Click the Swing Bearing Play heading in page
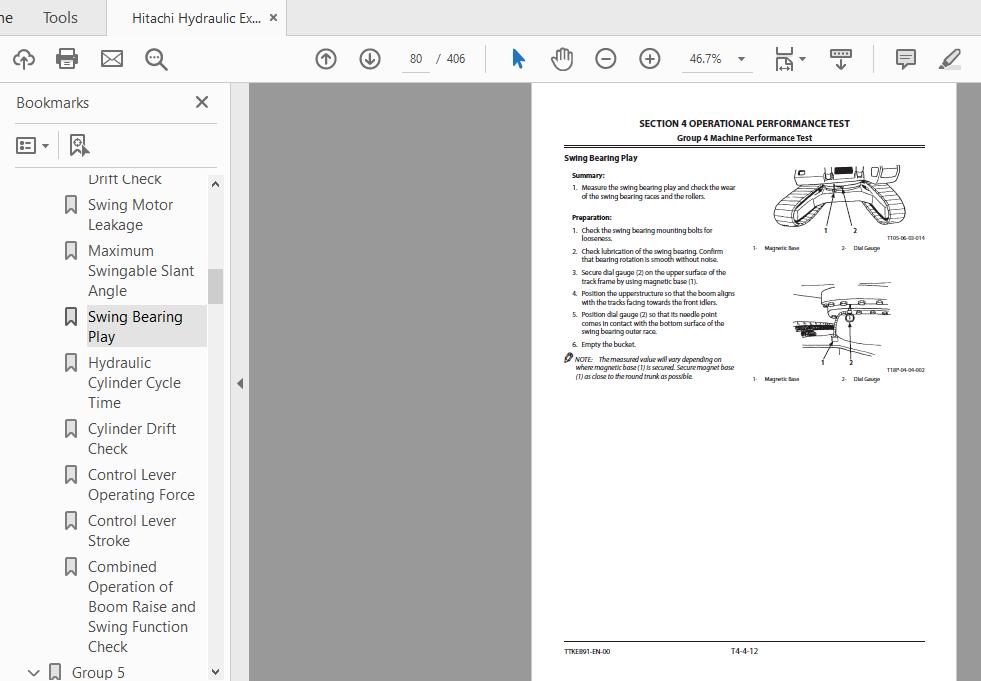Image resolution: width=981 pixels, height=681 pixels. tap(600, 158)
